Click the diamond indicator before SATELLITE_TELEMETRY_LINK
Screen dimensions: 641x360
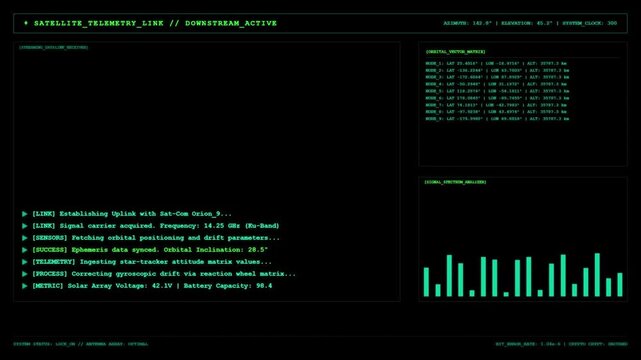pyautogui.click(x=26, y=23)
